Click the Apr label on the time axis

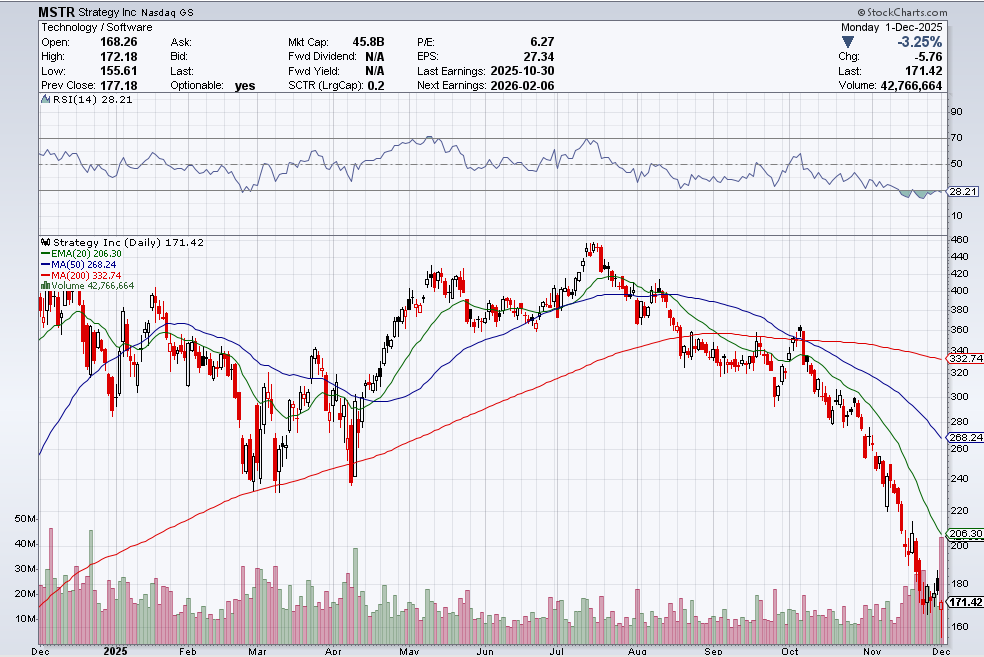point(333,651)
